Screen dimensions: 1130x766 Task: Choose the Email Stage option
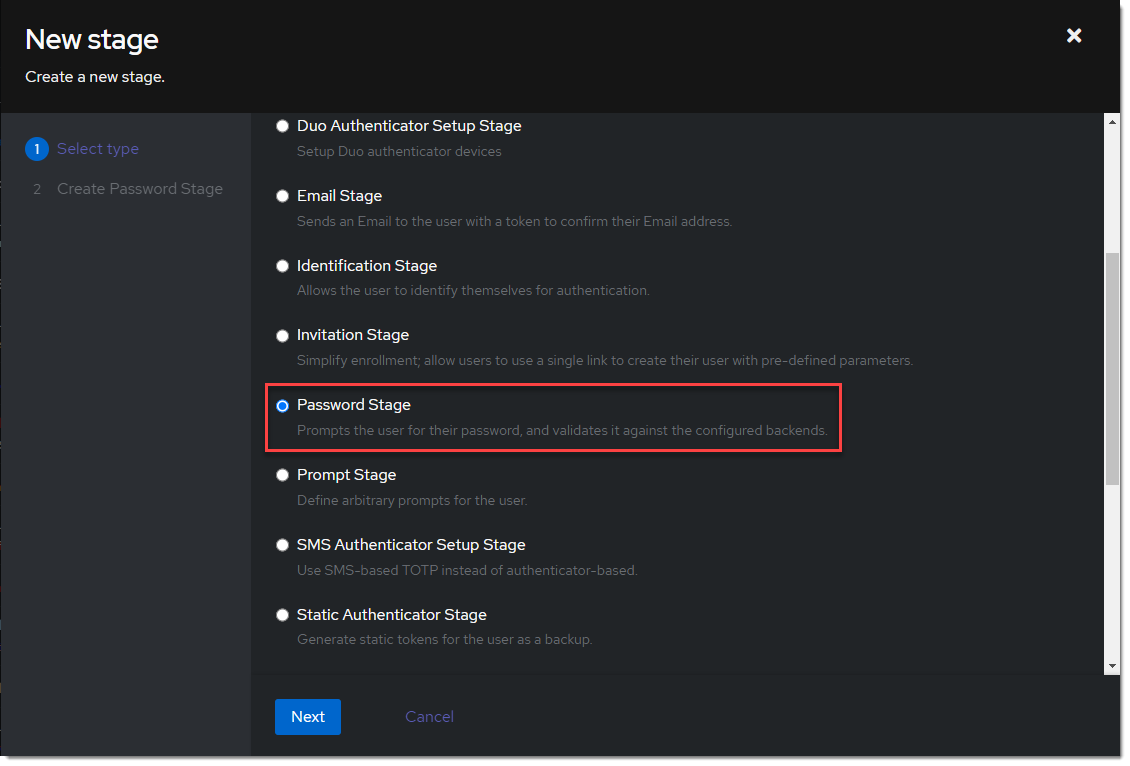tap(283, 196)
